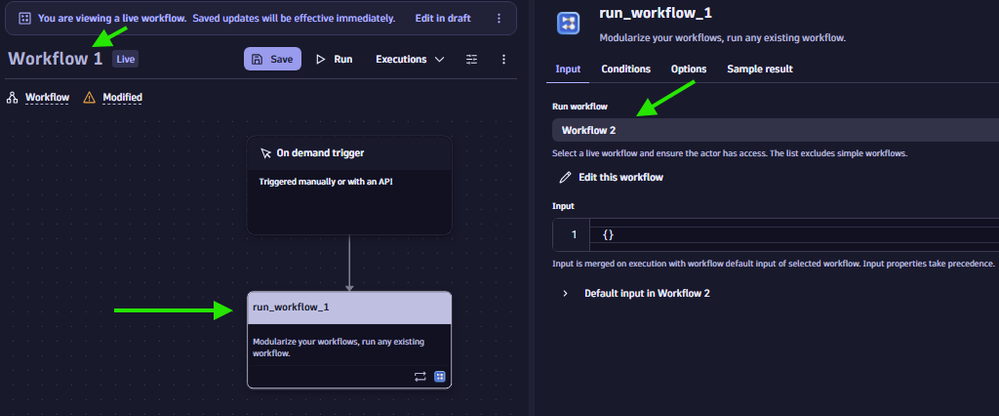This screenshot has height=416, width=999.
Task: Save the workflow
Action: 273,59
